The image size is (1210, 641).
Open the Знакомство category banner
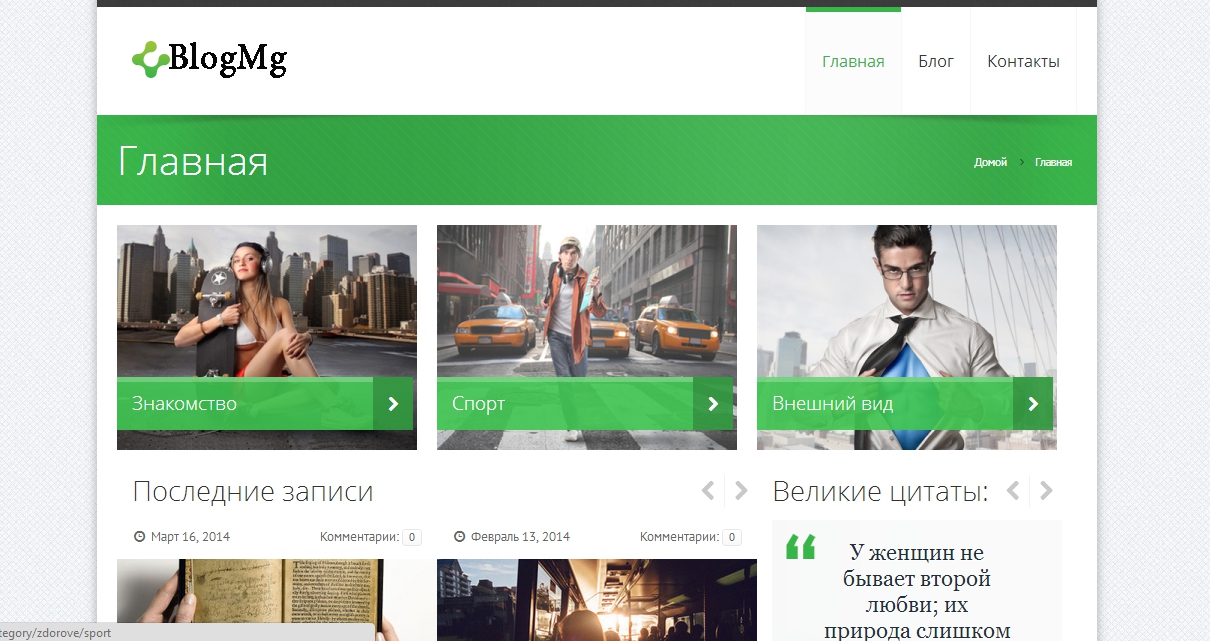click(x=265, y=404)
